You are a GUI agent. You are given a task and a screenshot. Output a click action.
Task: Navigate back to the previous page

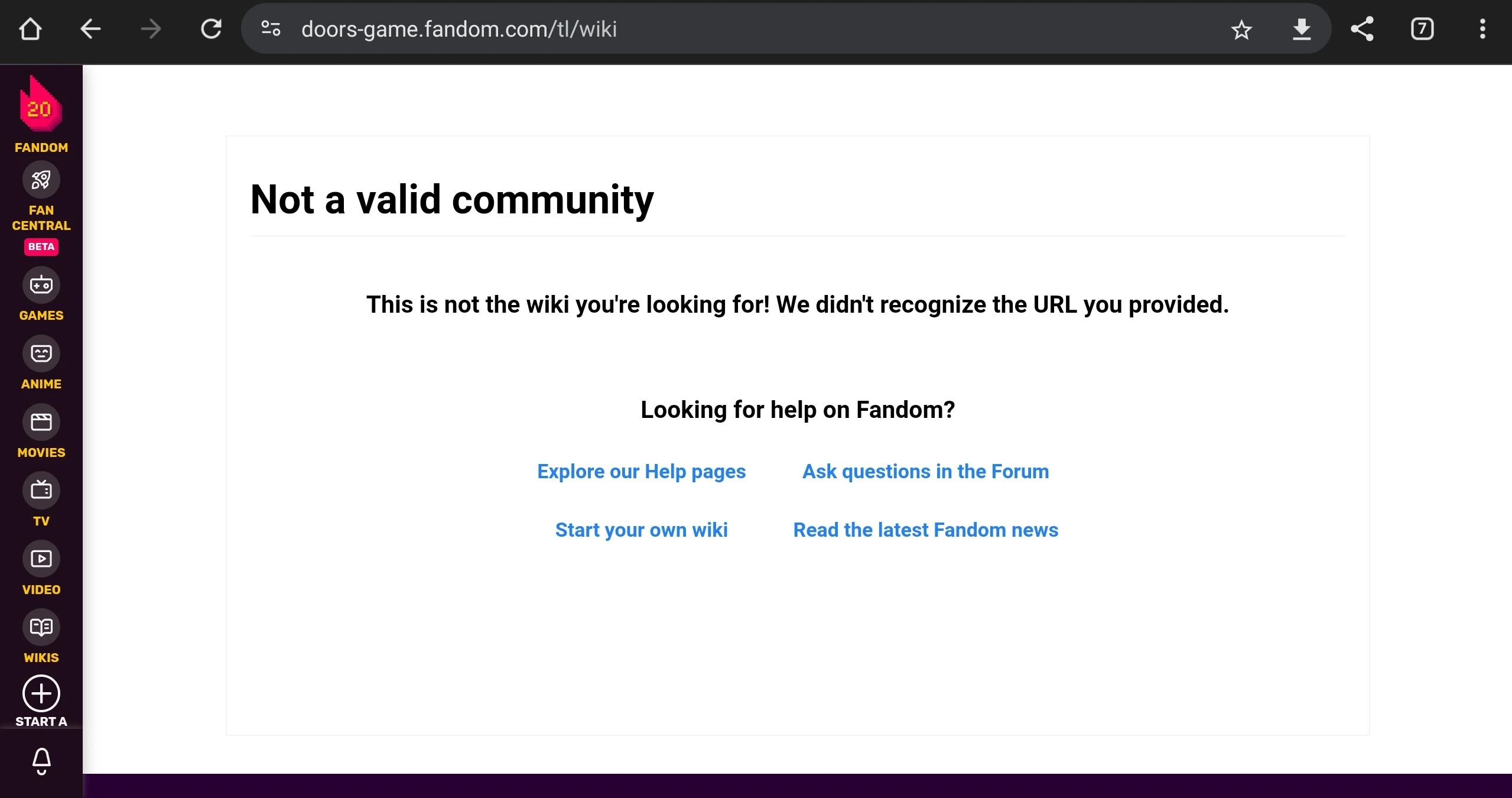[x=90, y=28]
